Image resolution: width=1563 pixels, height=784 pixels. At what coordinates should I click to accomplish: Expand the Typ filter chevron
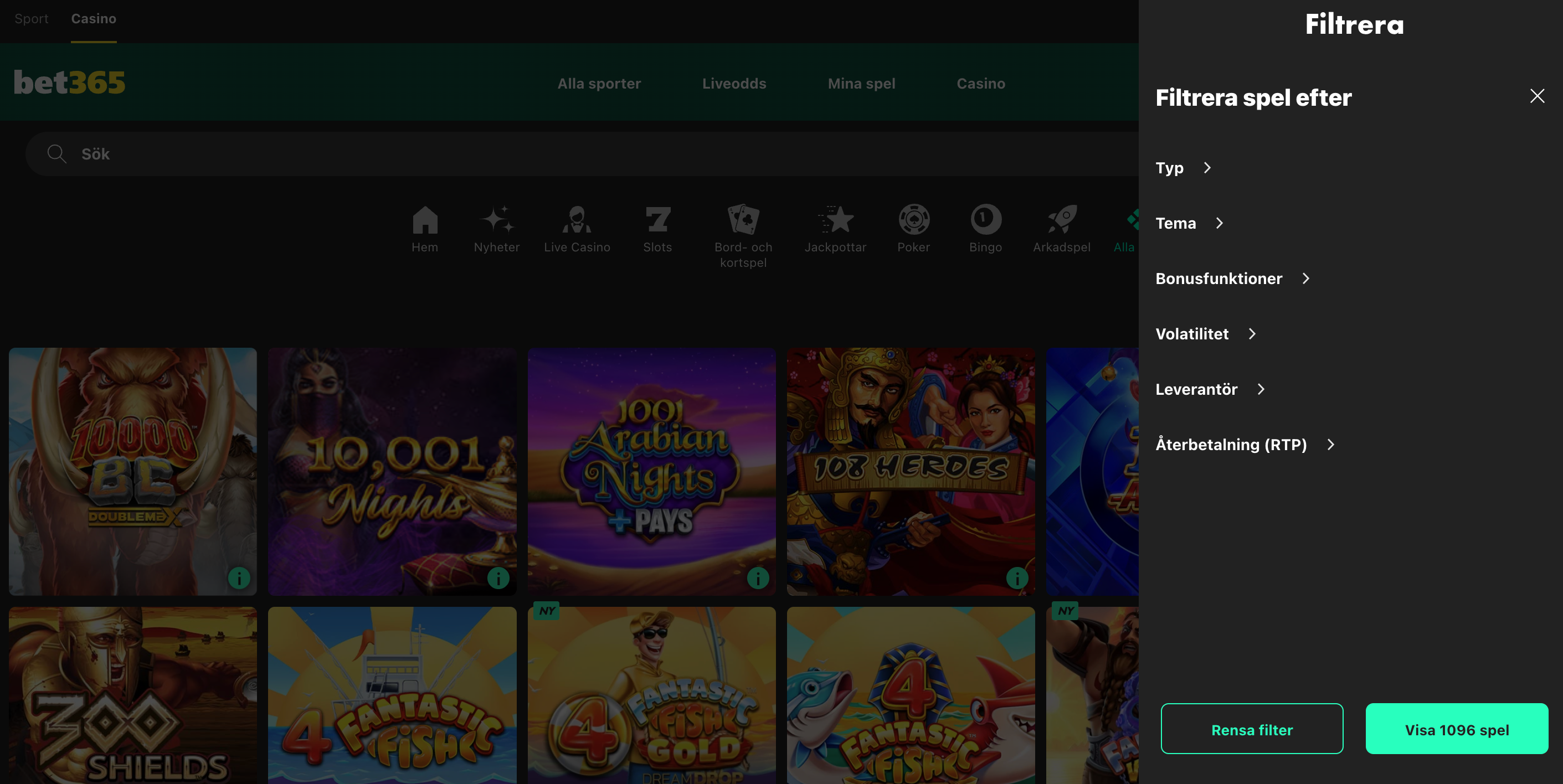[x=1207, y=168]
